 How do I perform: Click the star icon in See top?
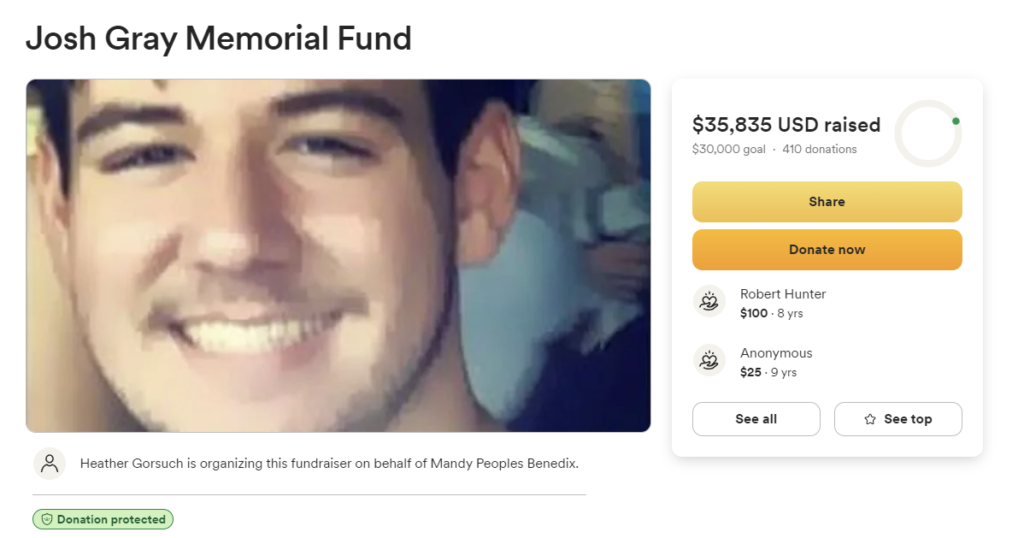pos(870,419)
